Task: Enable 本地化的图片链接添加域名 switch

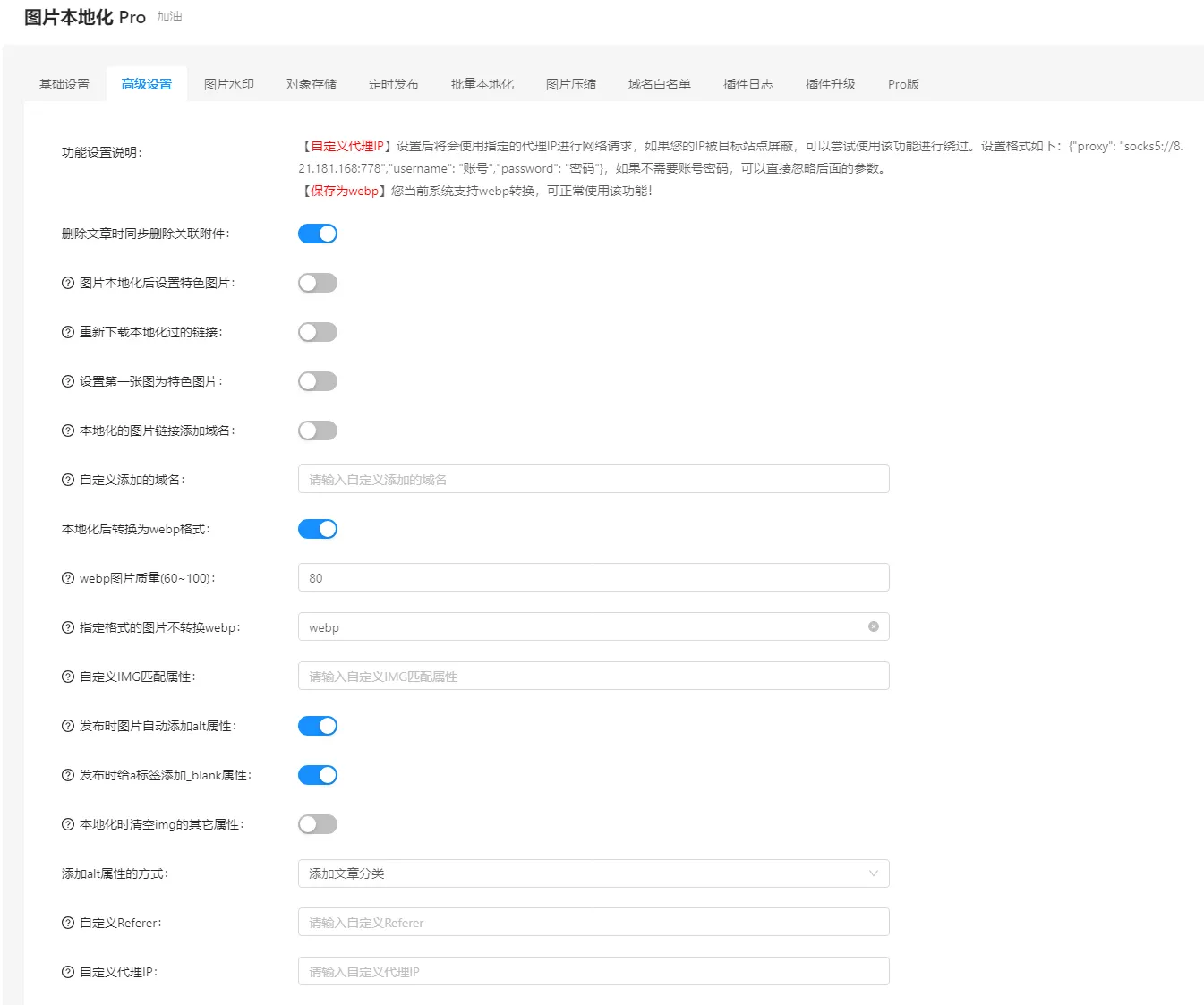Action: click(318, 430)
